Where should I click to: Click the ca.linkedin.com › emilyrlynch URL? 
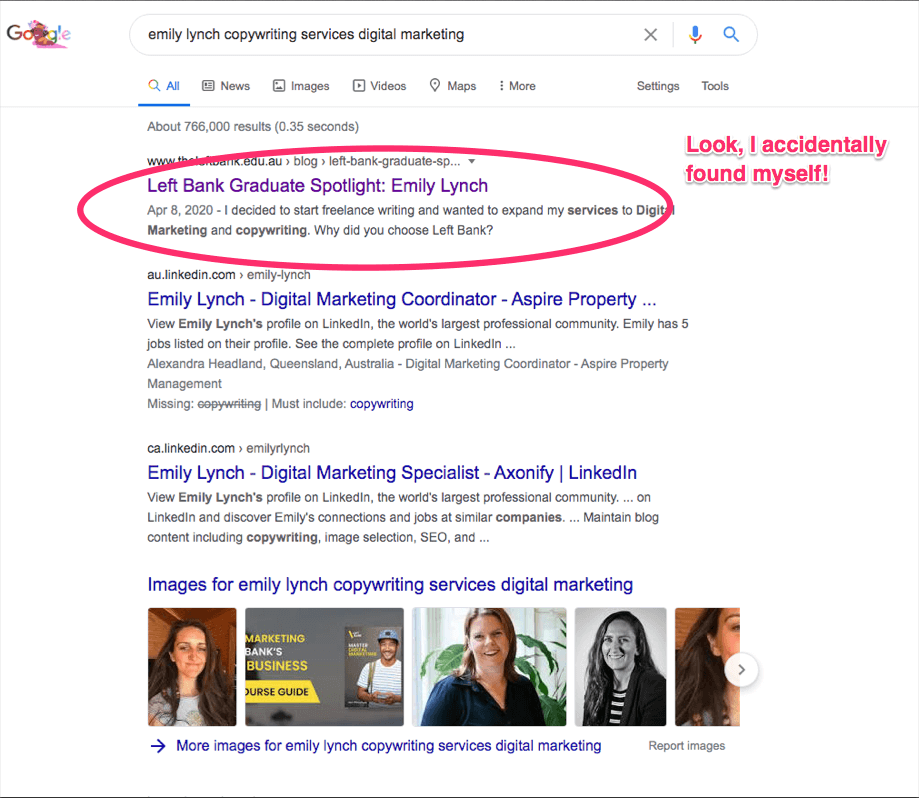point(228,448)
